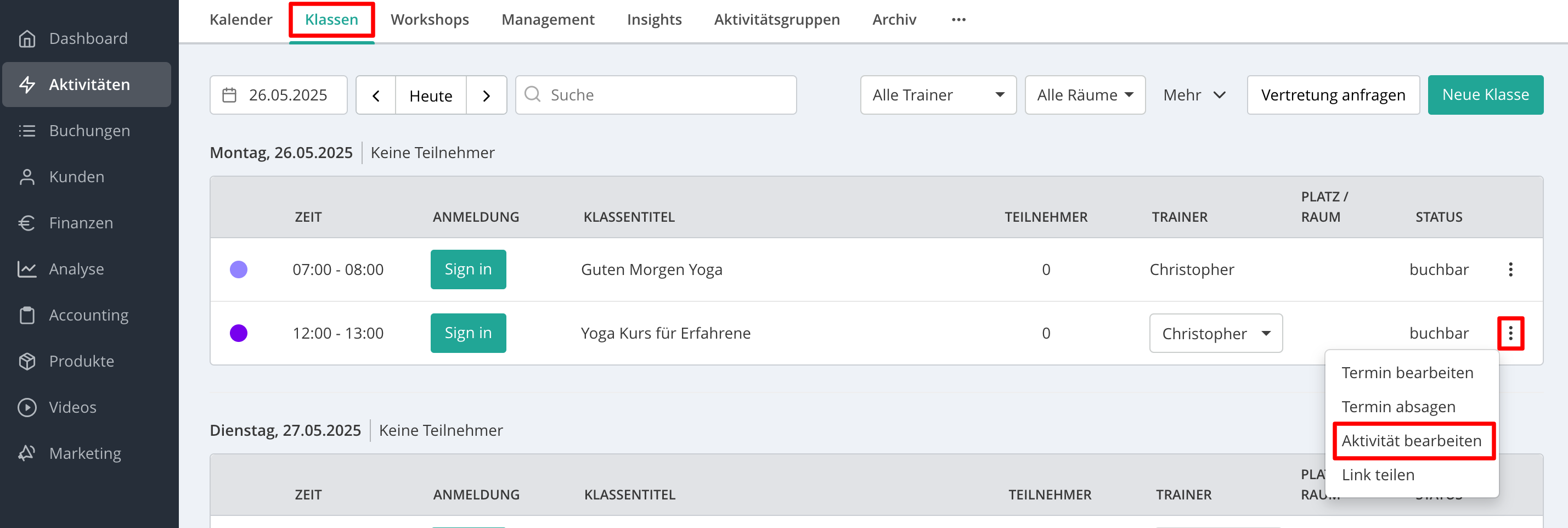The image size is (1568, 528).
Task: Open Finanzen in the sidebar
Action: pyautogui.click(x=81, y=223)
